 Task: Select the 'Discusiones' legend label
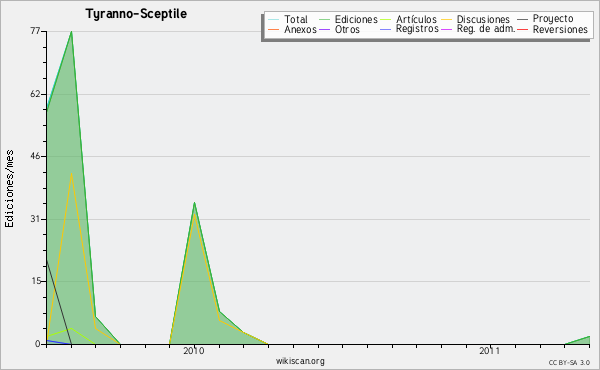pyautogui.click(x=483, y=19)
